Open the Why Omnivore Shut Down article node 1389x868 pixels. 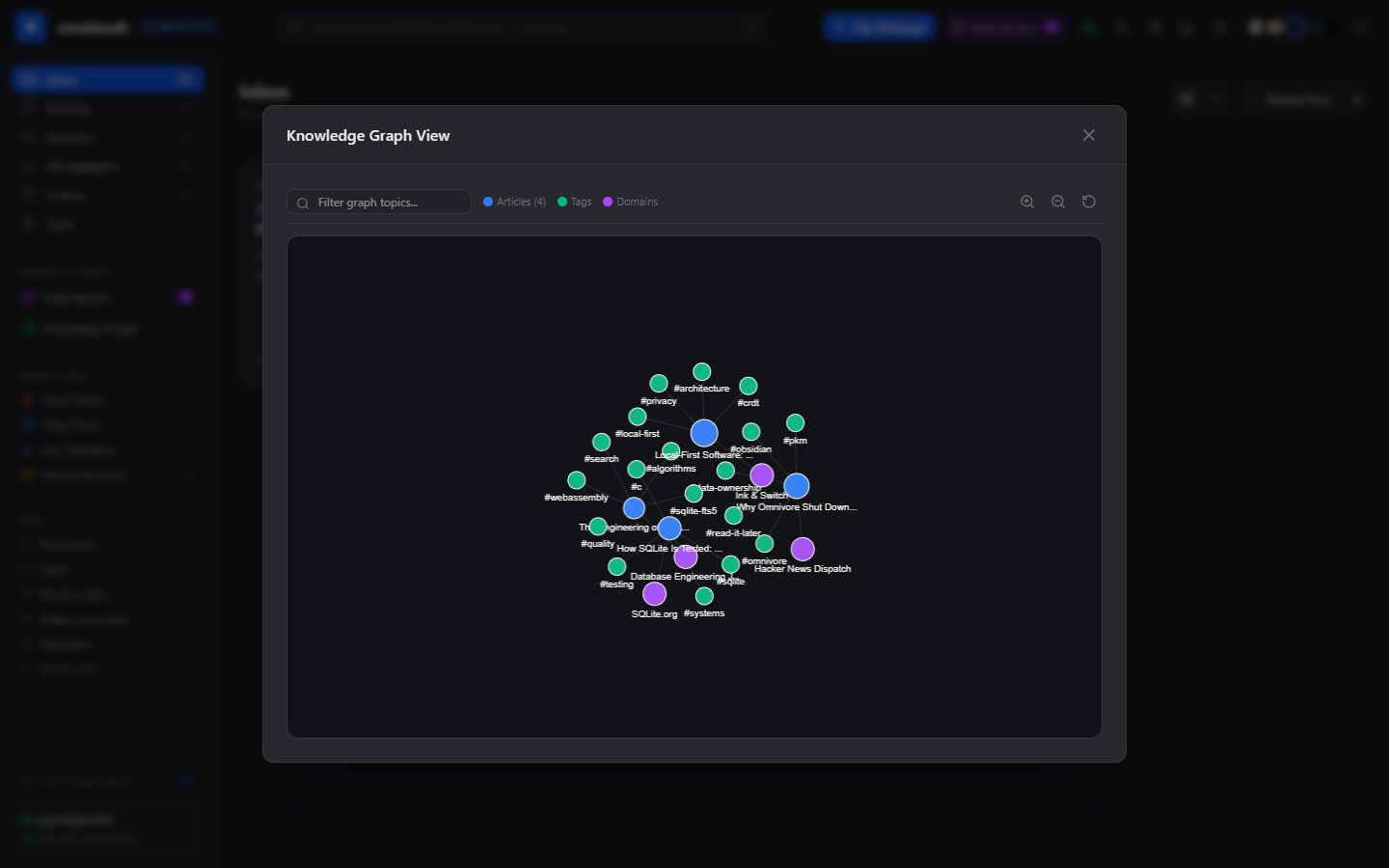[797, 486]
